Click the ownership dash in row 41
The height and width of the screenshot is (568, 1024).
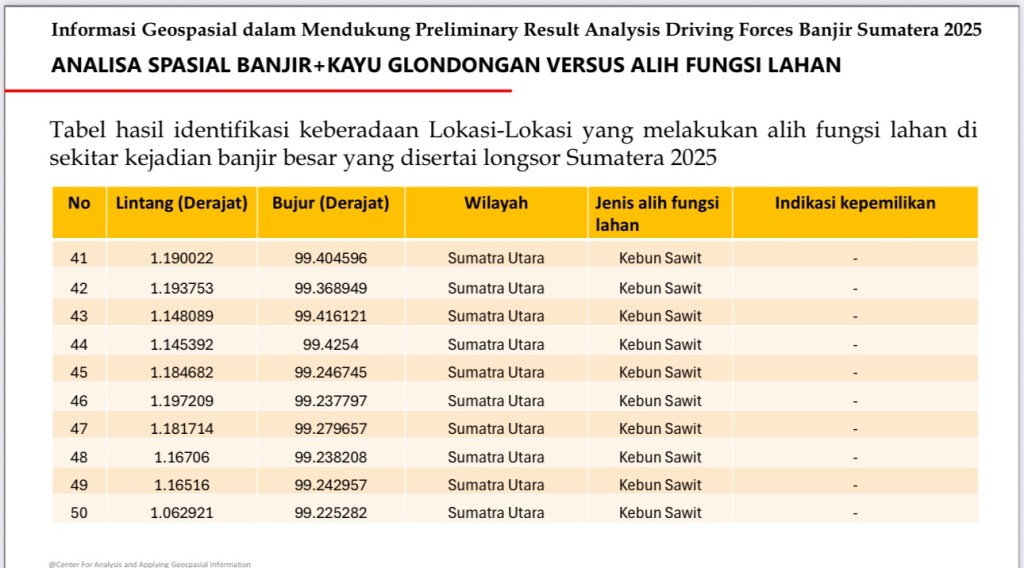coord(855,259)
